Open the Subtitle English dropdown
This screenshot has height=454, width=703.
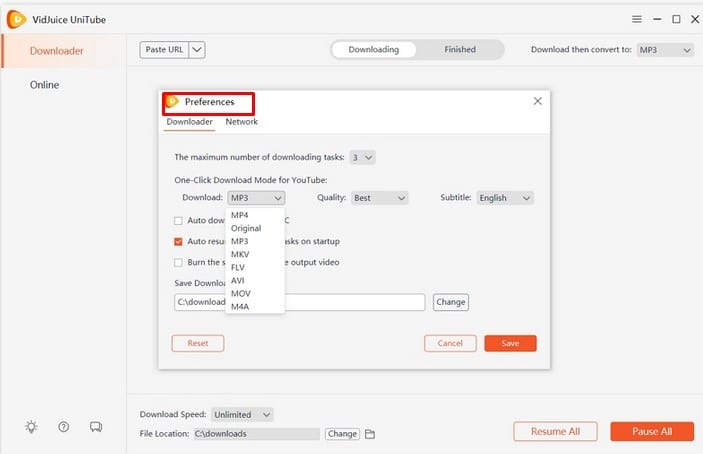(505, 198)
